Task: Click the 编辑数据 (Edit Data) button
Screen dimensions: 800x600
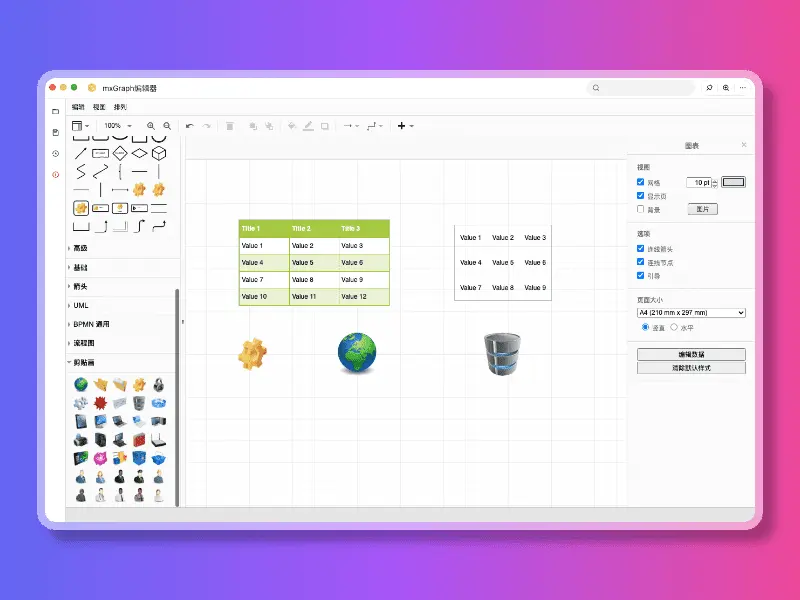Action: pos(691,354)
